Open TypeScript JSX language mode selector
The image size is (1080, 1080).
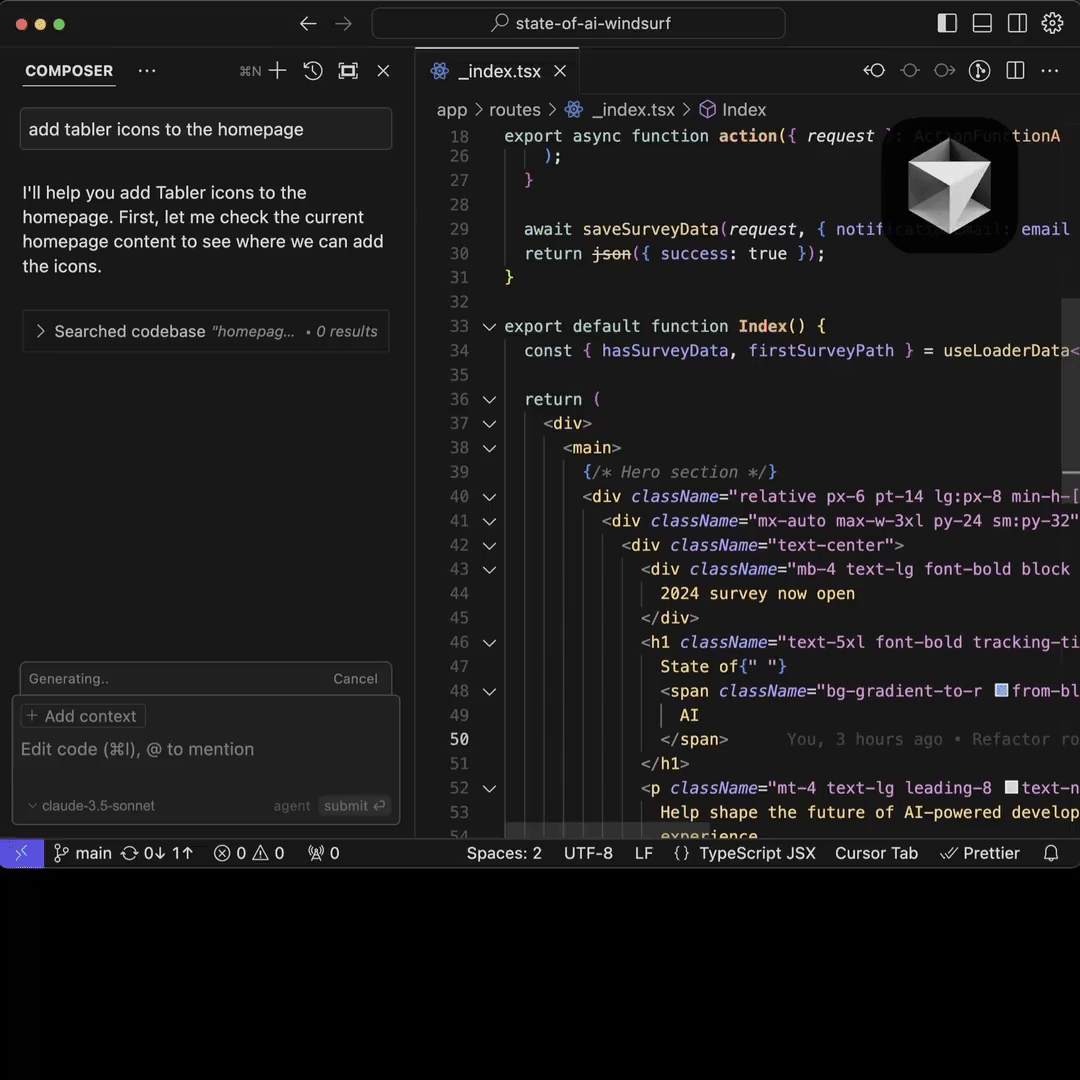tap(756, 853)
